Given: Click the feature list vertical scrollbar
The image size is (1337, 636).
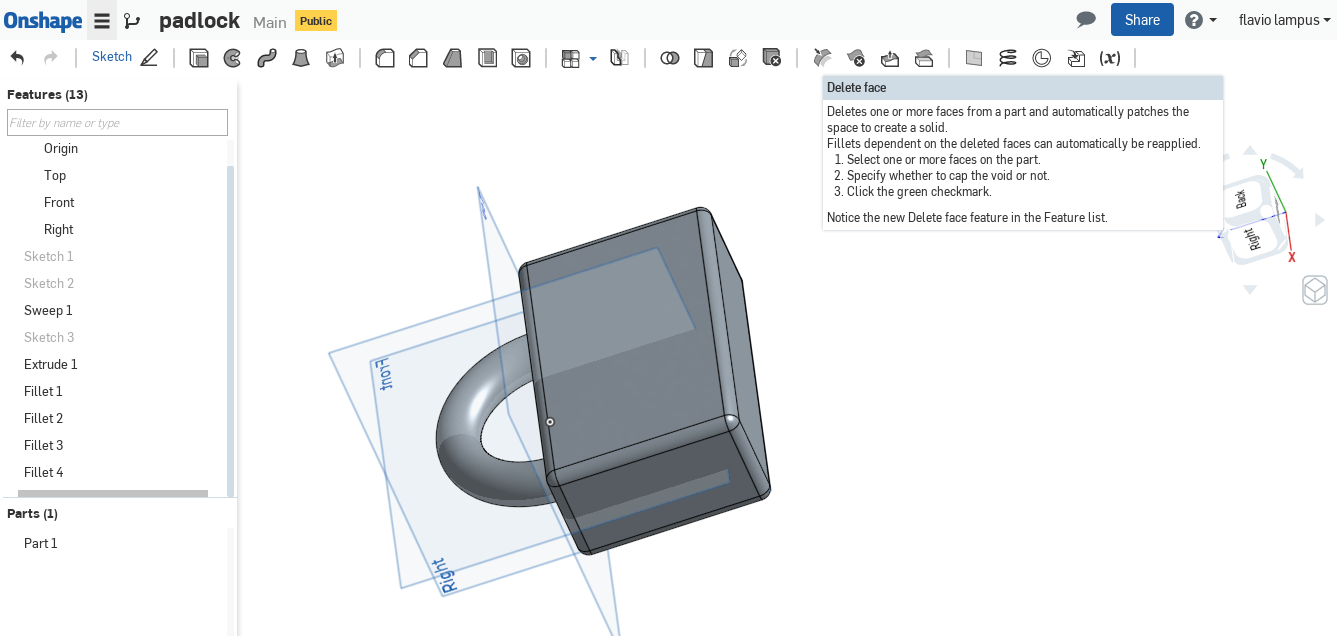Looking at the screenshot, I should coord(231,330).
